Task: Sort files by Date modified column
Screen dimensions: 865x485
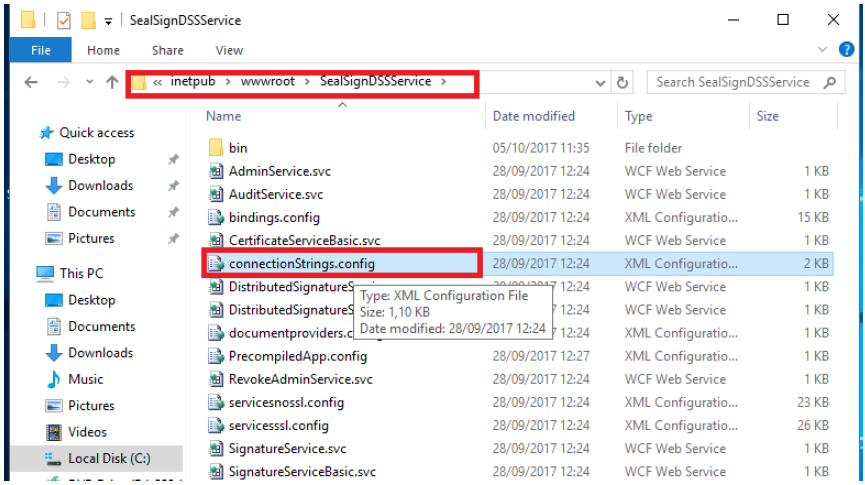Action: tap(534, 116)
